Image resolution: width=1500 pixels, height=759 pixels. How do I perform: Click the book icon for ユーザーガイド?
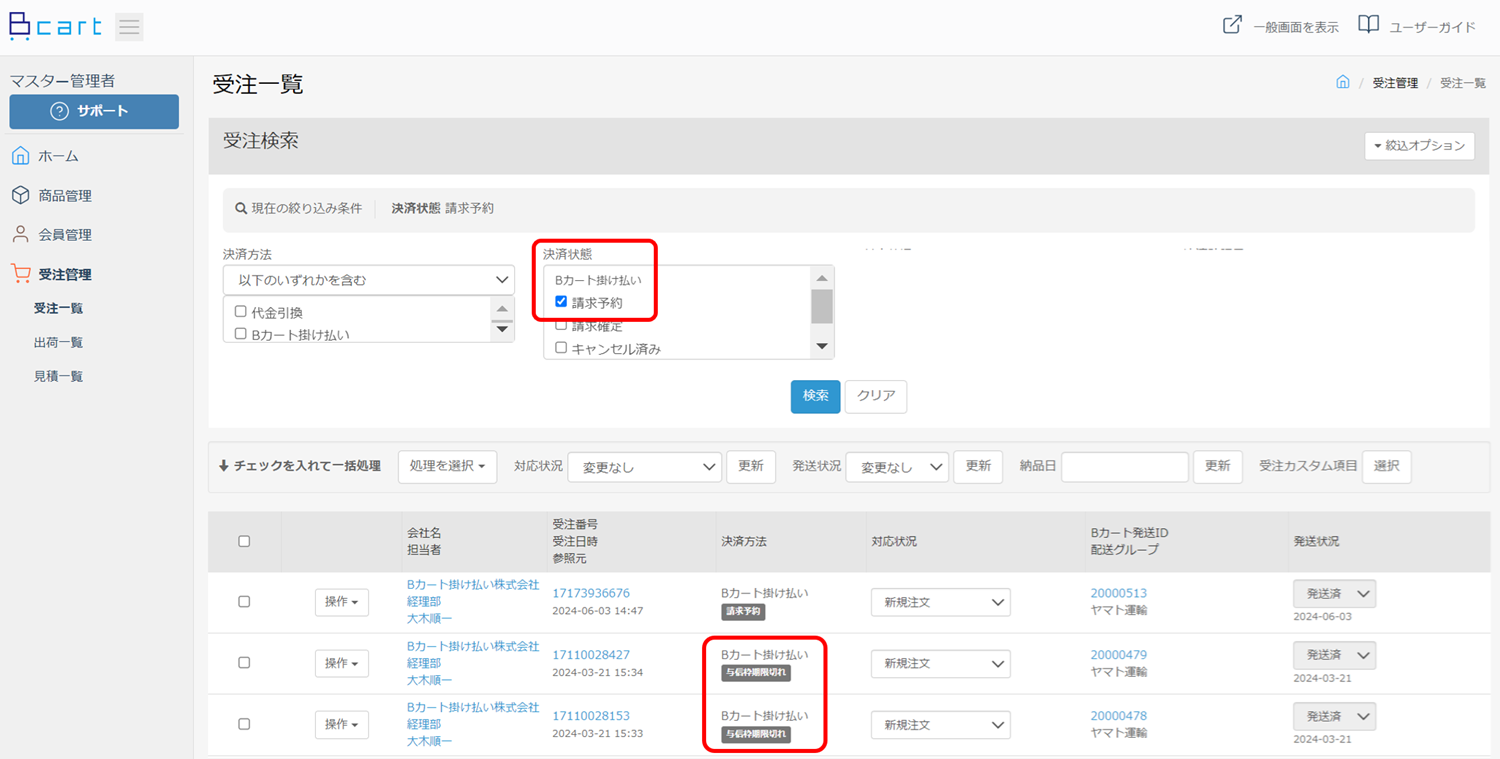pyautogui.click(x=1368, y=25)
